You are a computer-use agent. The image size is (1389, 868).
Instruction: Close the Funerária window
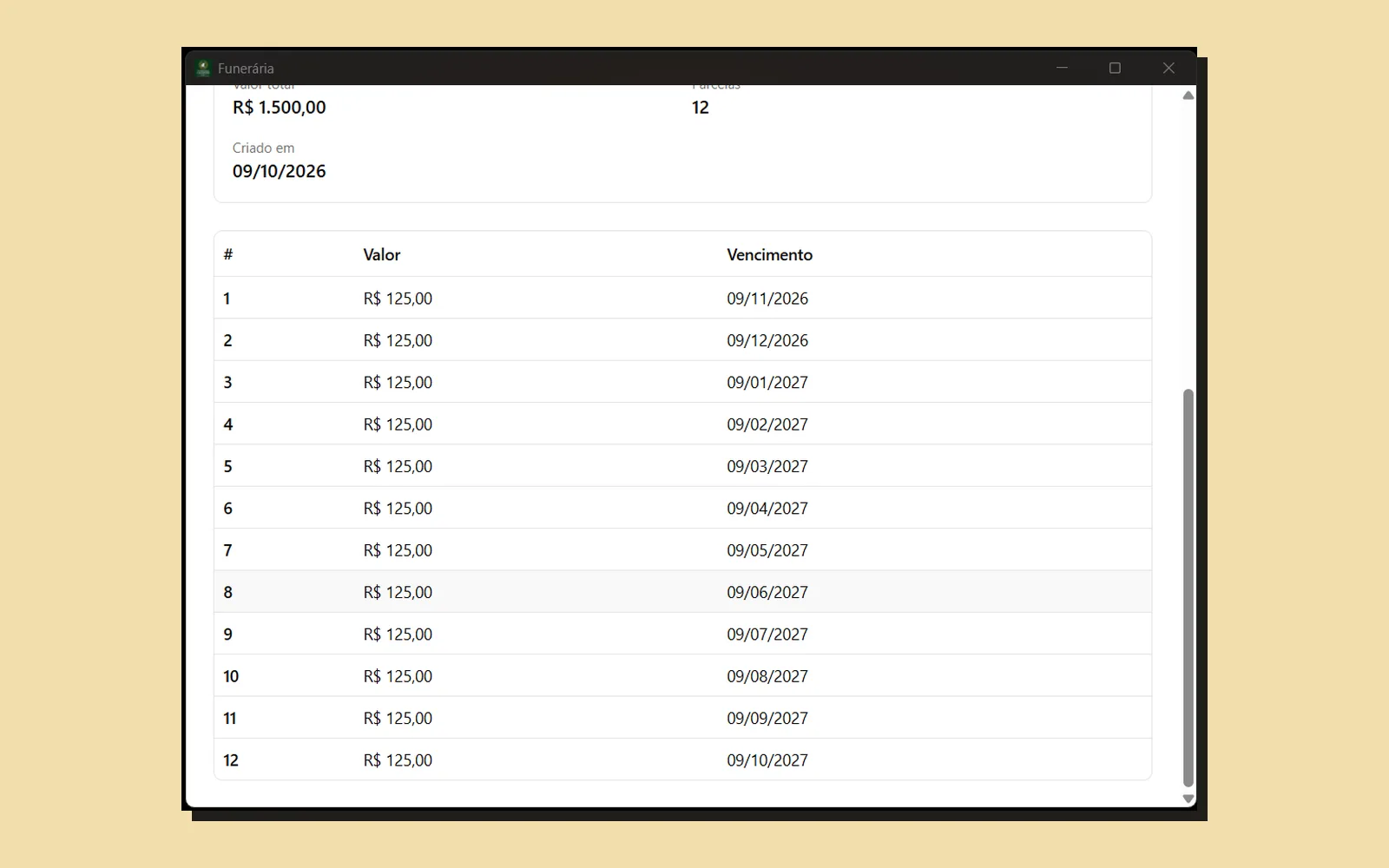pyautogui.click(x=1168, y=68)
